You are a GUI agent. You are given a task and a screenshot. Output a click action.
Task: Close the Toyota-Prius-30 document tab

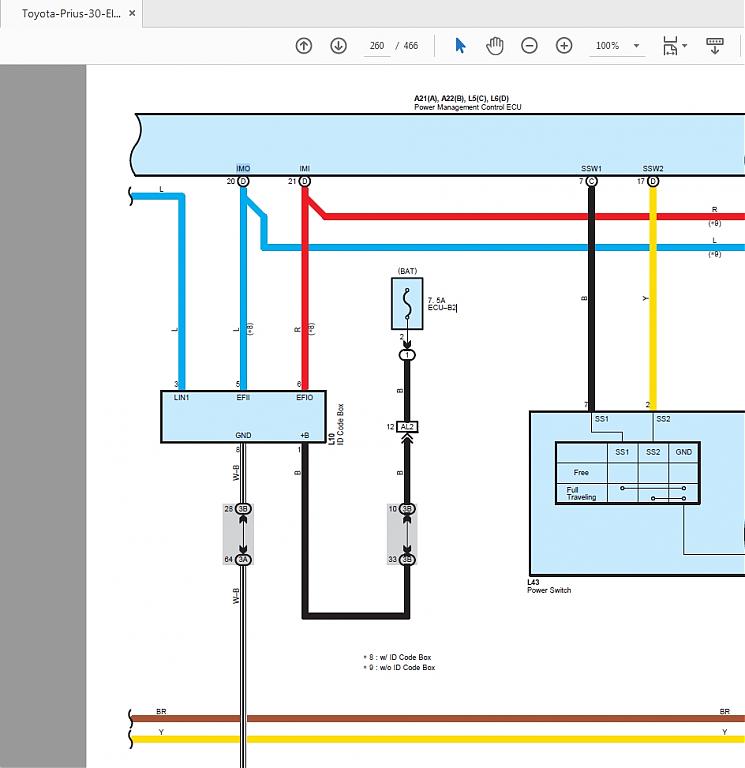pyautogui.click(x=130, y=14)
